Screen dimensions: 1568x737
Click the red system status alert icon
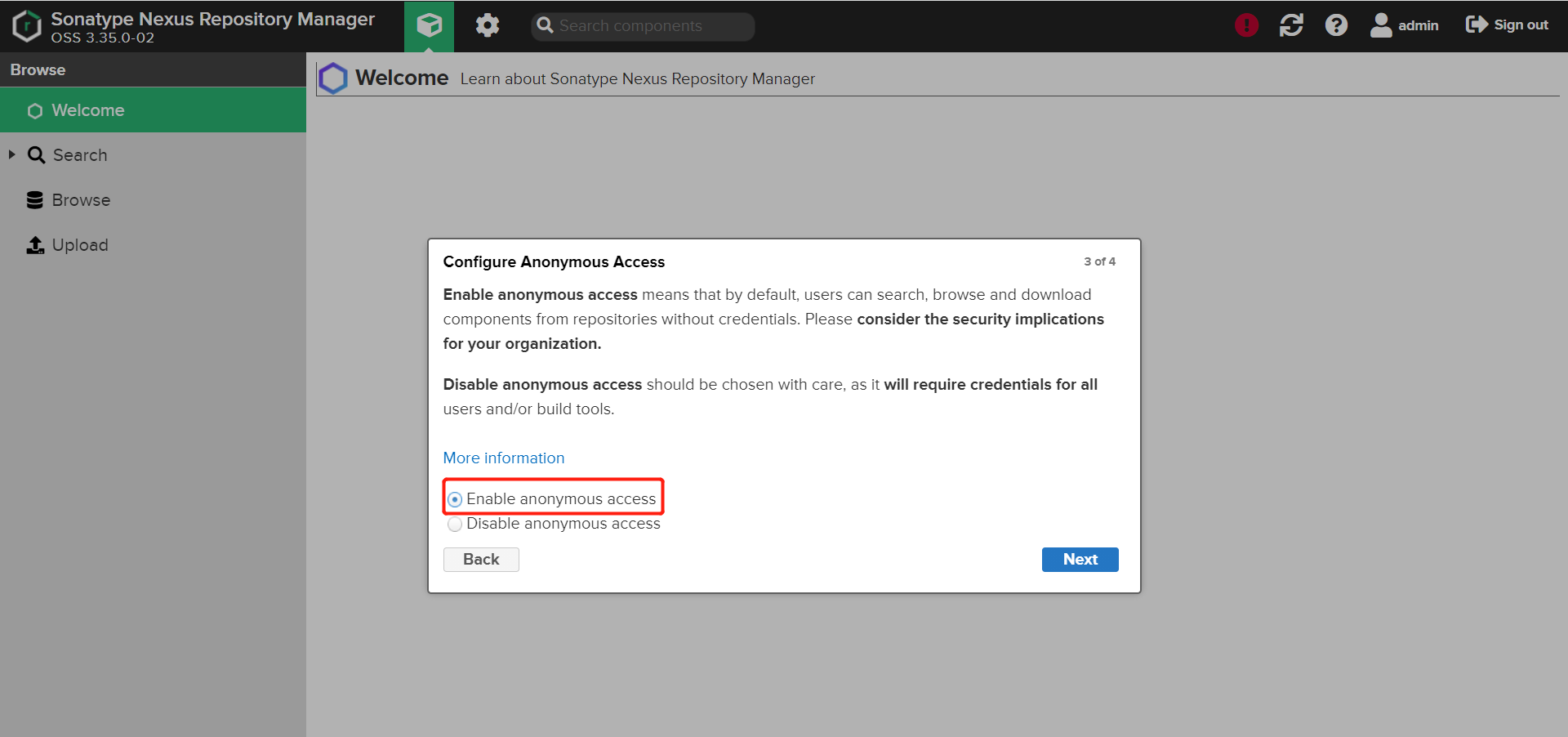point(1246,25)
